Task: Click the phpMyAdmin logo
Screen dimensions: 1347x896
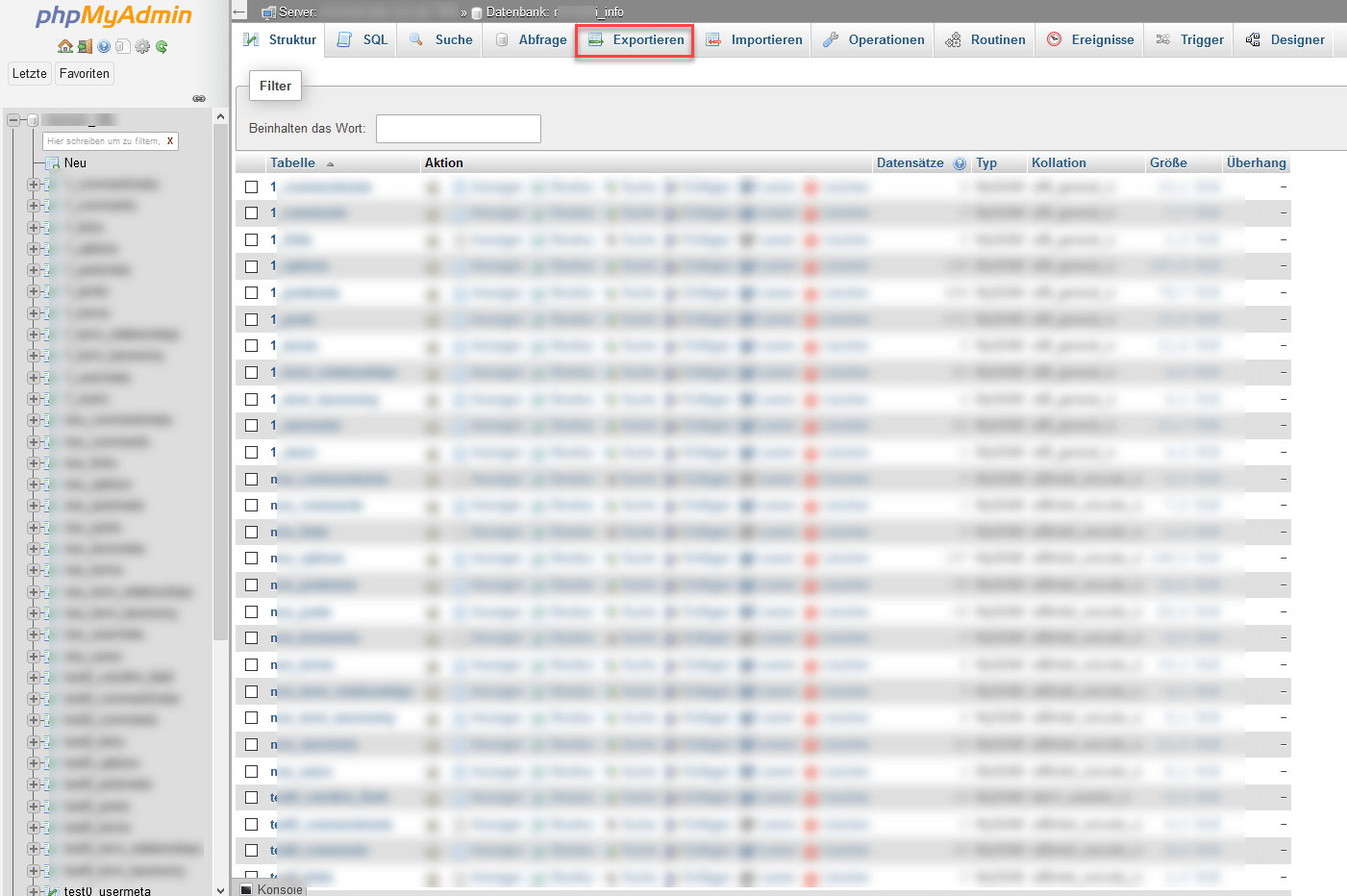Action: [113, 16]
